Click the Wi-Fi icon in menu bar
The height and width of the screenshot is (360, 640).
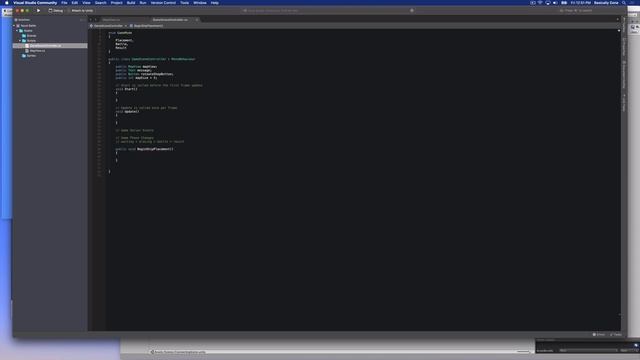pyautogui.click(x=540, y=2)
